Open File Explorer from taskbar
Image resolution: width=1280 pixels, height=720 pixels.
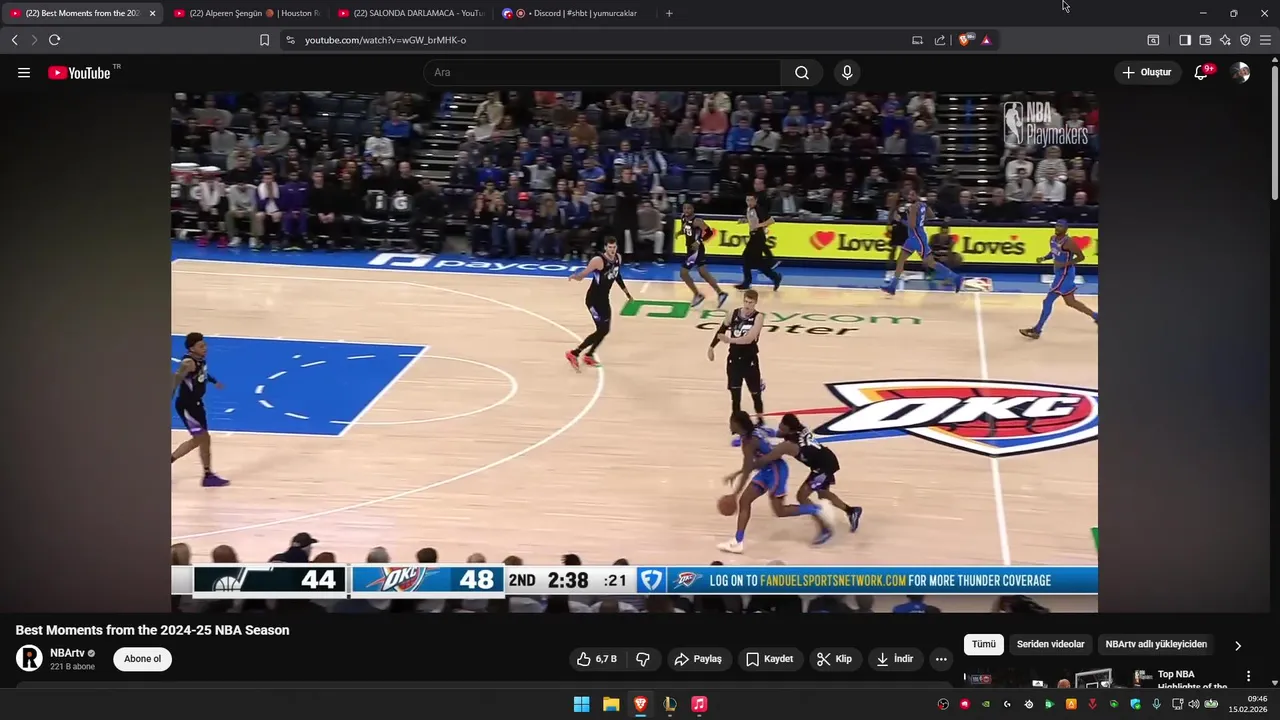point(611,704)
